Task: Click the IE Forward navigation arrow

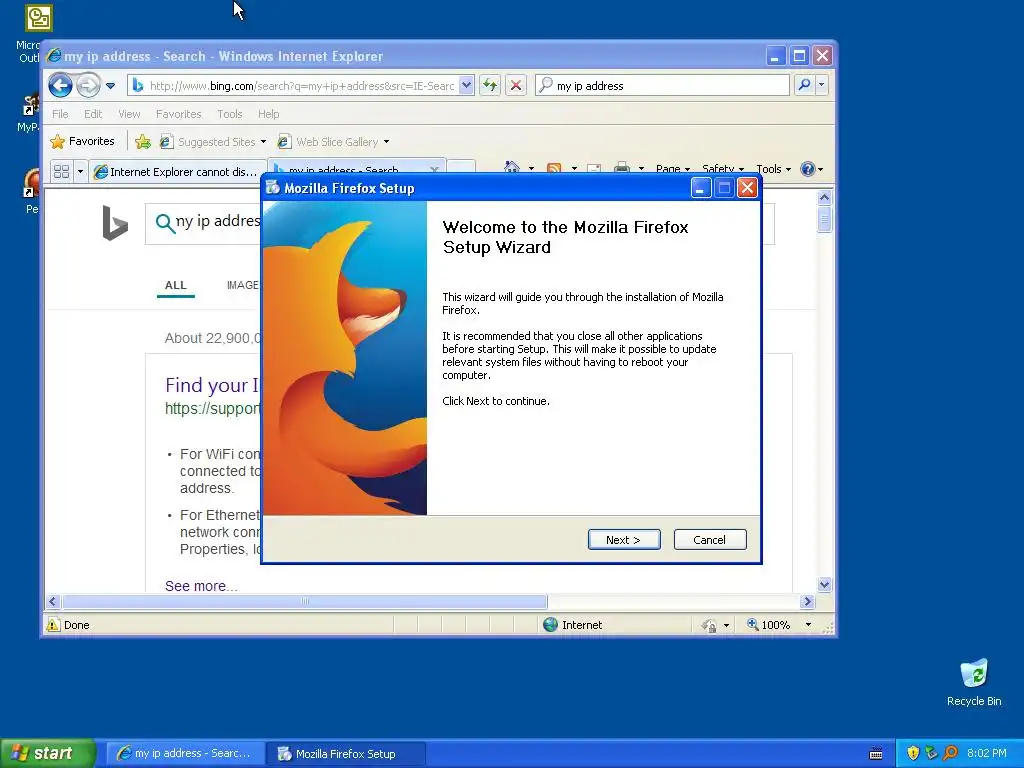Action: click(x=88, y=85)
